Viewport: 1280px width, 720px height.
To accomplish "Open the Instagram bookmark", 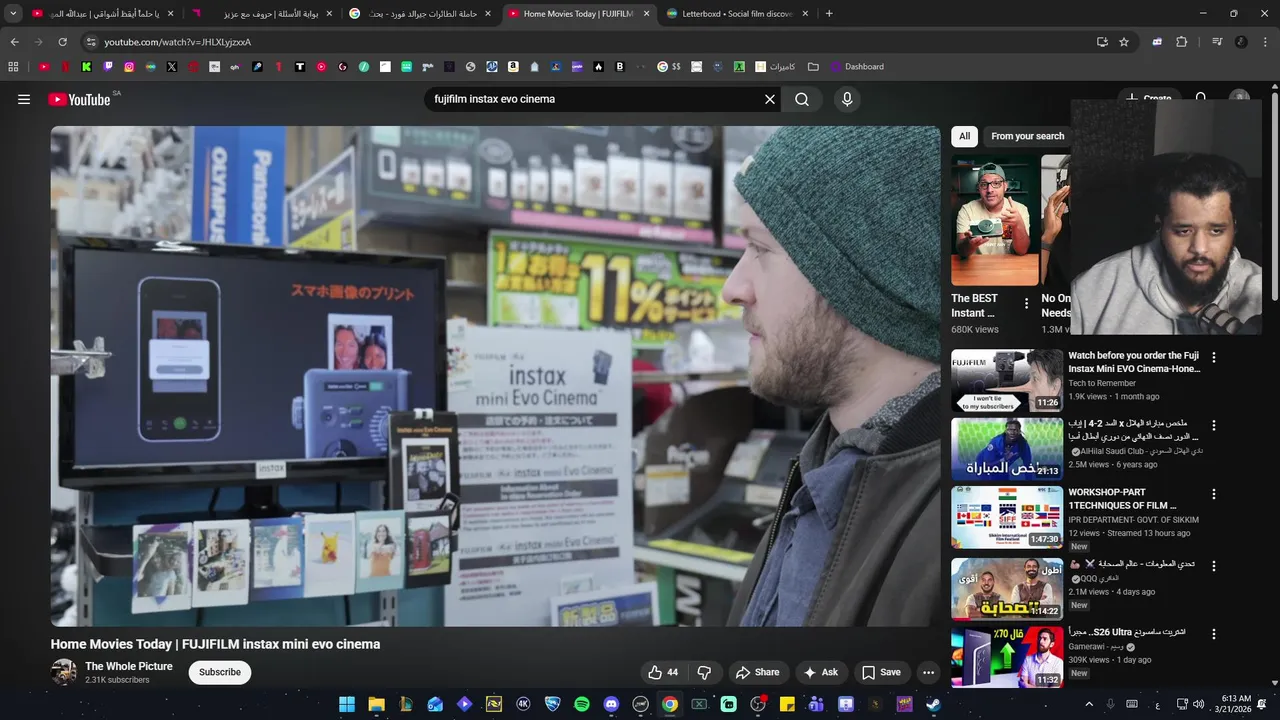I will 129,67.
